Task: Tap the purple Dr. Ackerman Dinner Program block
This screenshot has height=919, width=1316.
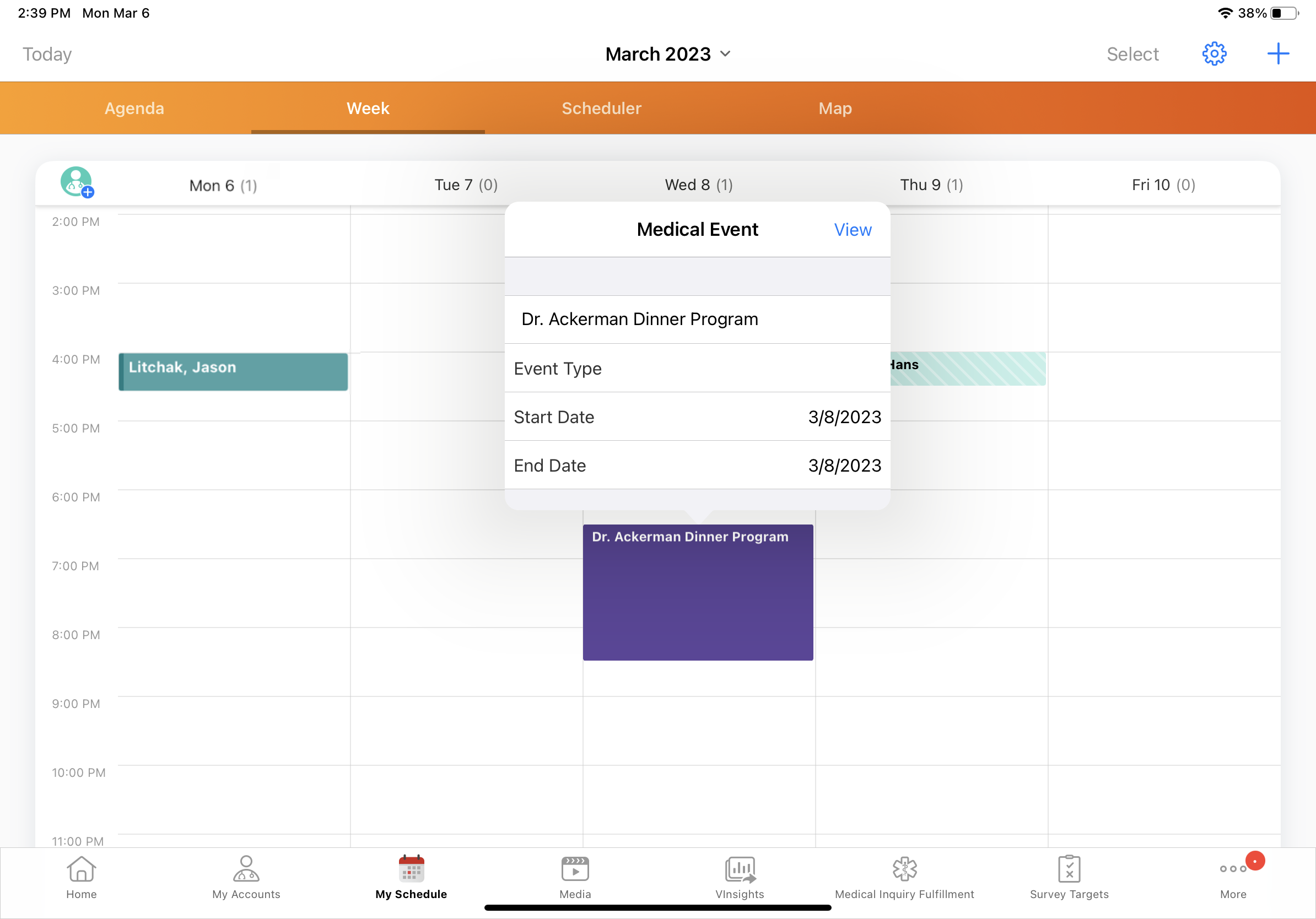Action: [698, 592]
